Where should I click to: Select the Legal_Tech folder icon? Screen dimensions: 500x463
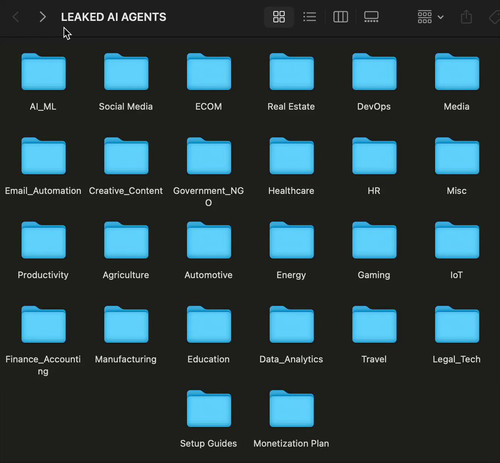[457, 324]
